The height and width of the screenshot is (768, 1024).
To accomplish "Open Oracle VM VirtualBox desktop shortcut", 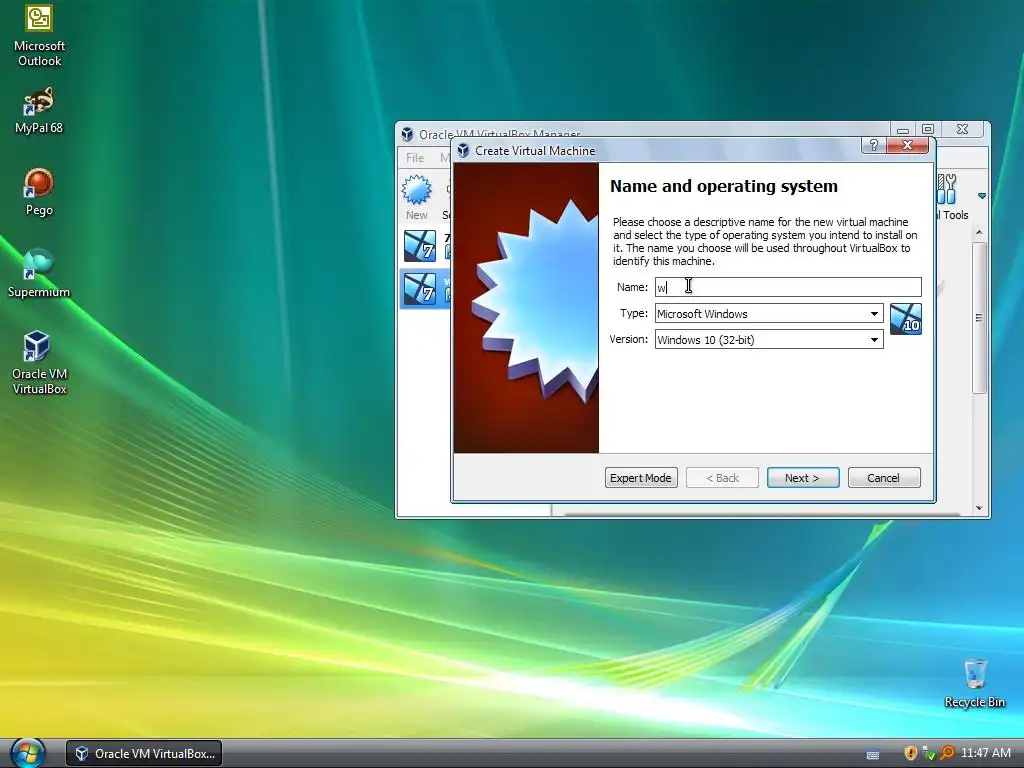I will click(39, 363).
